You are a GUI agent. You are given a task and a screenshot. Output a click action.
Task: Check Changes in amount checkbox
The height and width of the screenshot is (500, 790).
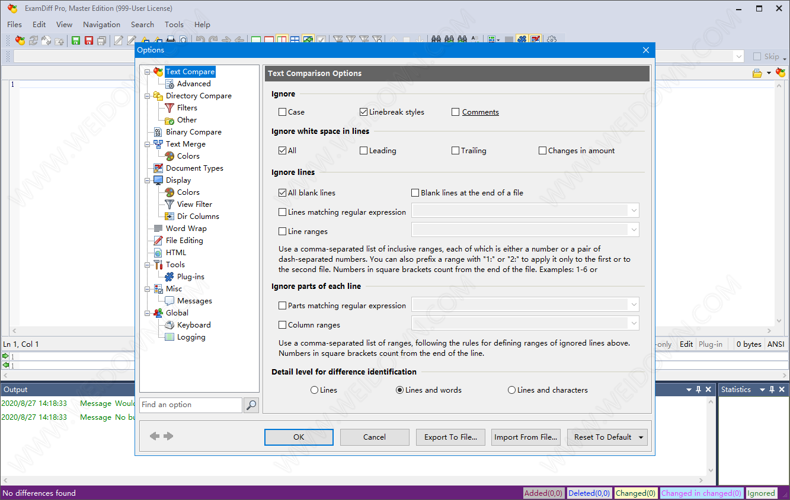click(543, 150)
